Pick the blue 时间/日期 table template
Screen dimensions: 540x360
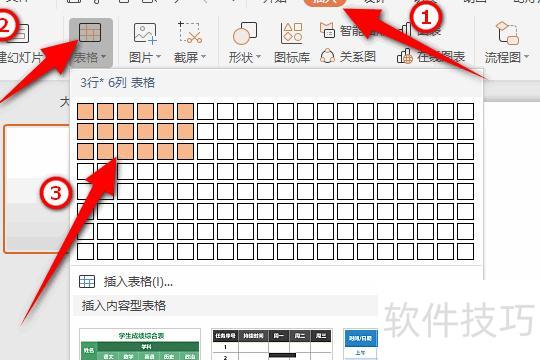pos(361,344)
